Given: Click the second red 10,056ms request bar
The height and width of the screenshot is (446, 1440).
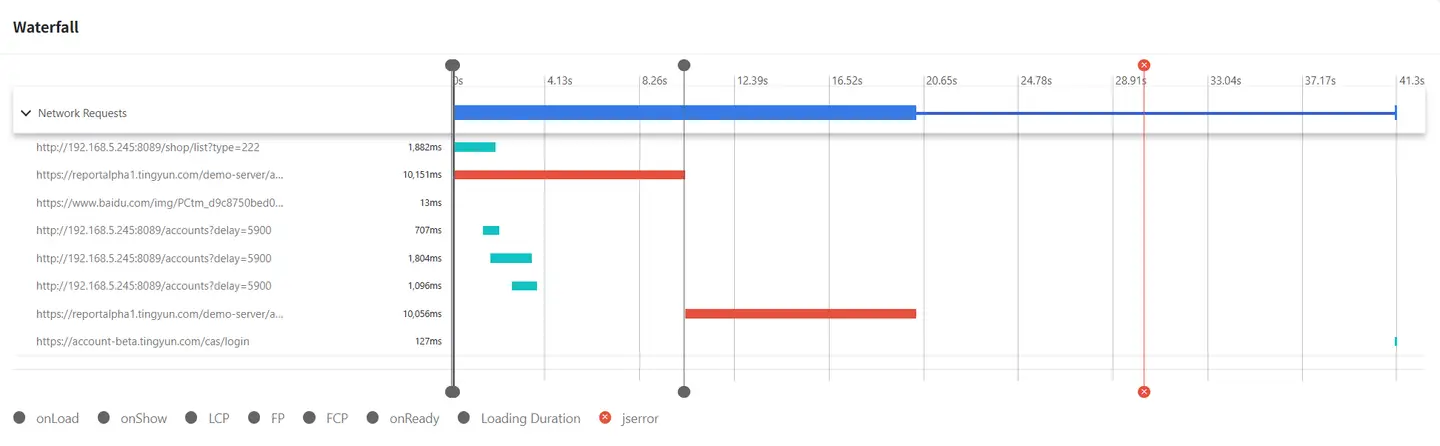Looking at the screenshot, I should (x=800, y=314).
